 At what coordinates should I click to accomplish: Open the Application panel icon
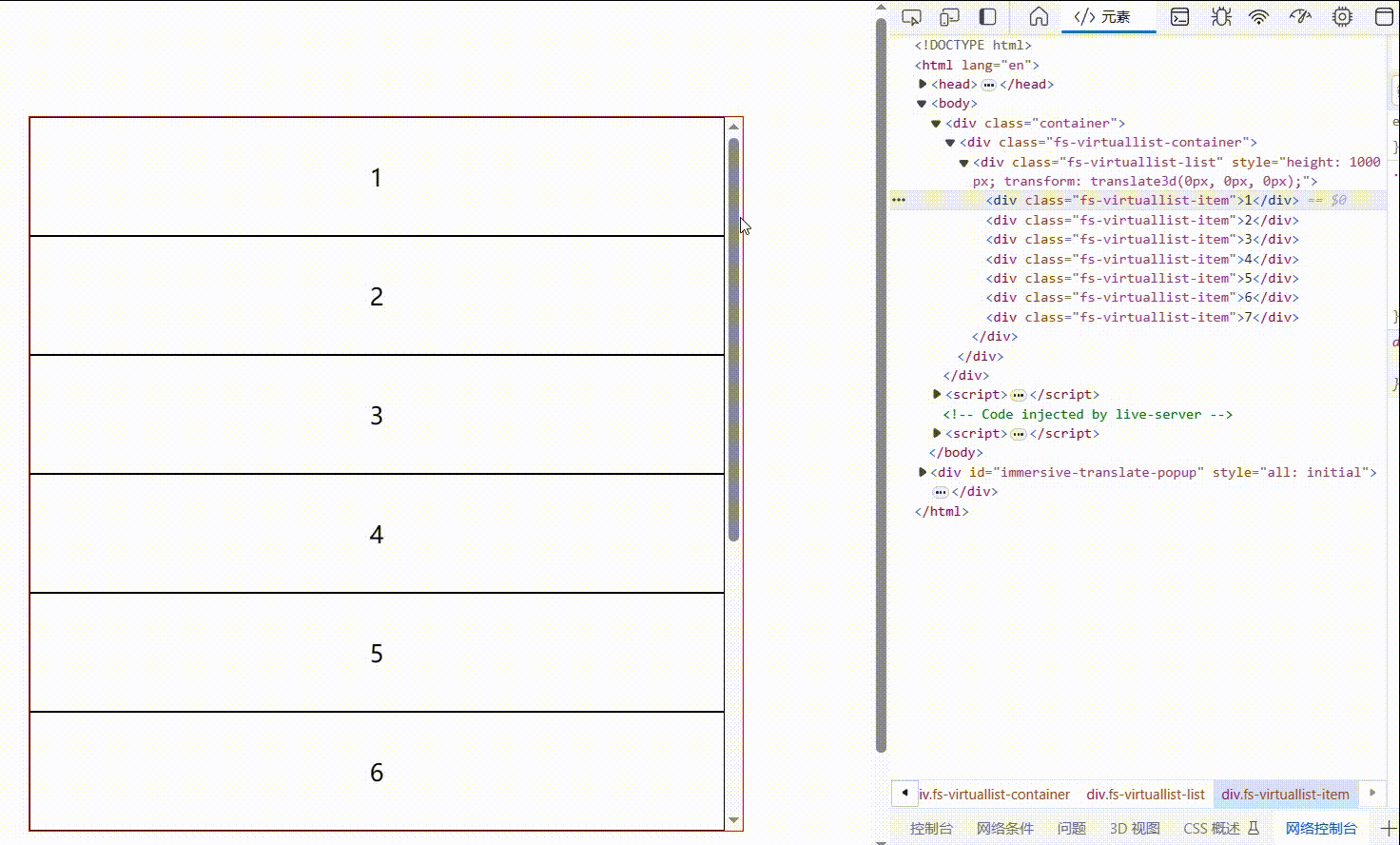pyautogui.click(x=1385, y=17)
